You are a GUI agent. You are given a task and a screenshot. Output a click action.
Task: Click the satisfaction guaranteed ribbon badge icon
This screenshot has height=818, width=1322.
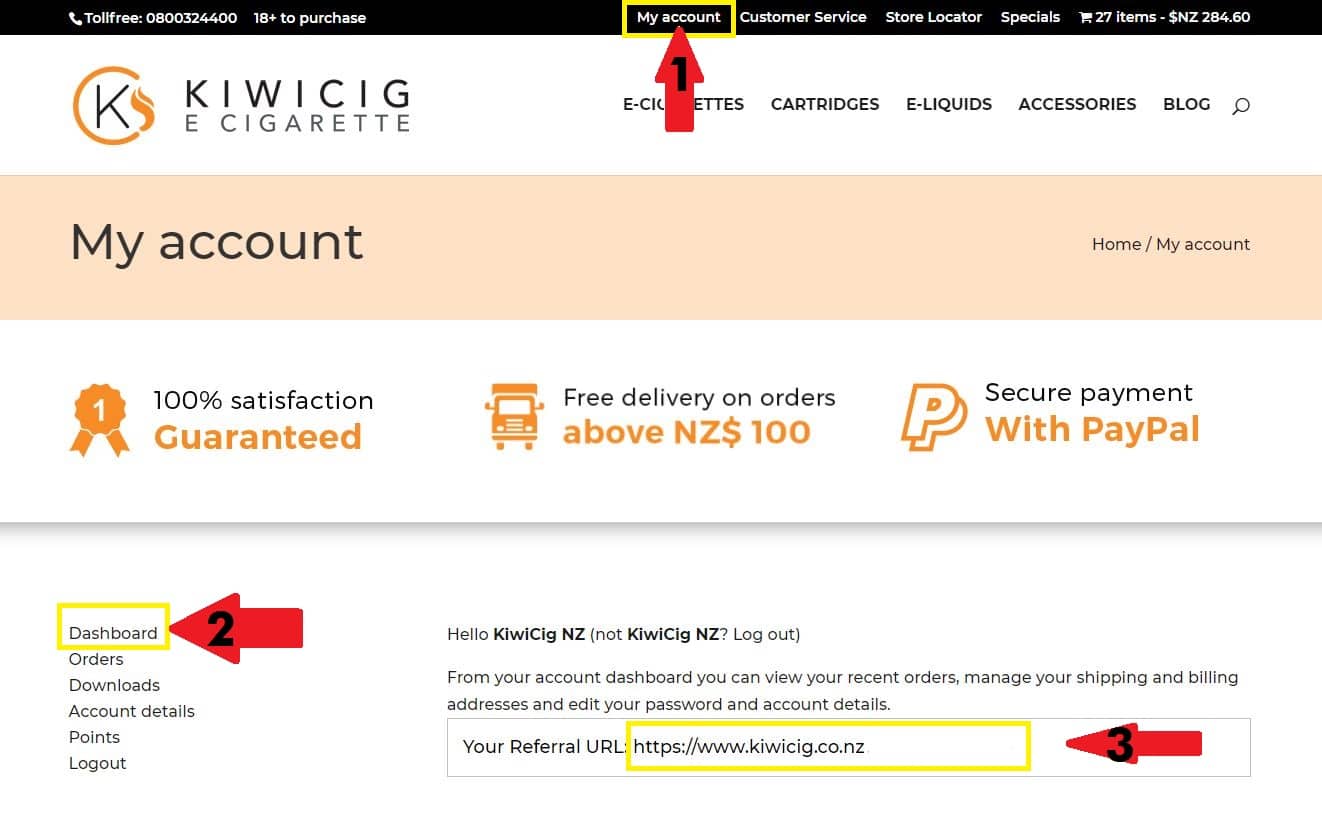(99, 420)
